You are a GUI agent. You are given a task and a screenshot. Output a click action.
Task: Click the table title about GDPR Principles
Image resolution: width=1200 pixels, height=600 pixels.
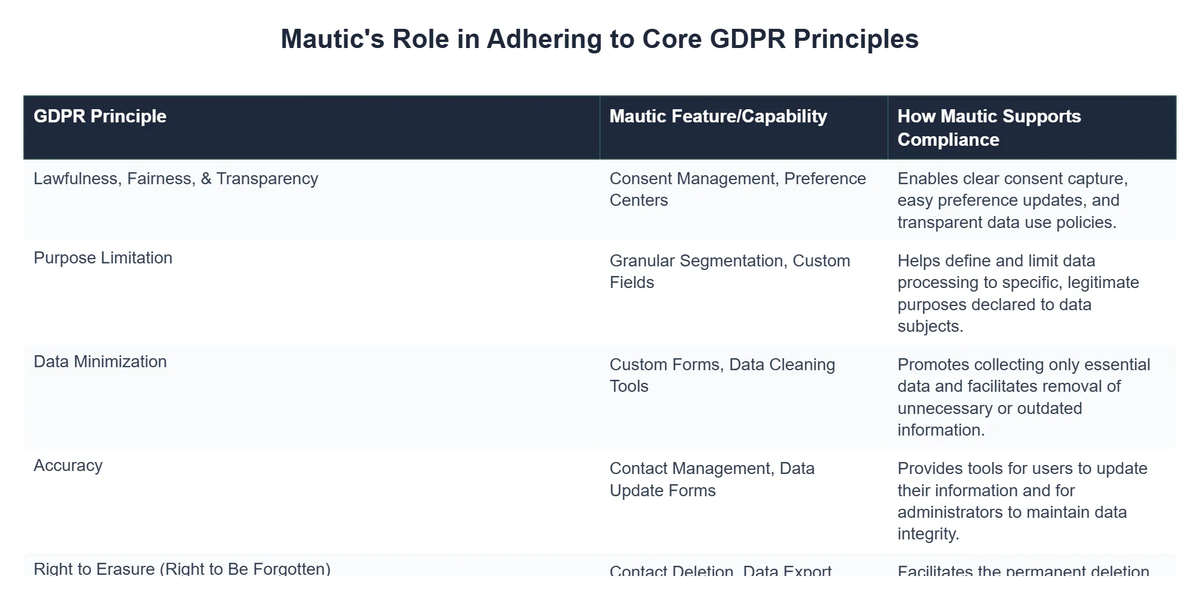tap(599, 39)
